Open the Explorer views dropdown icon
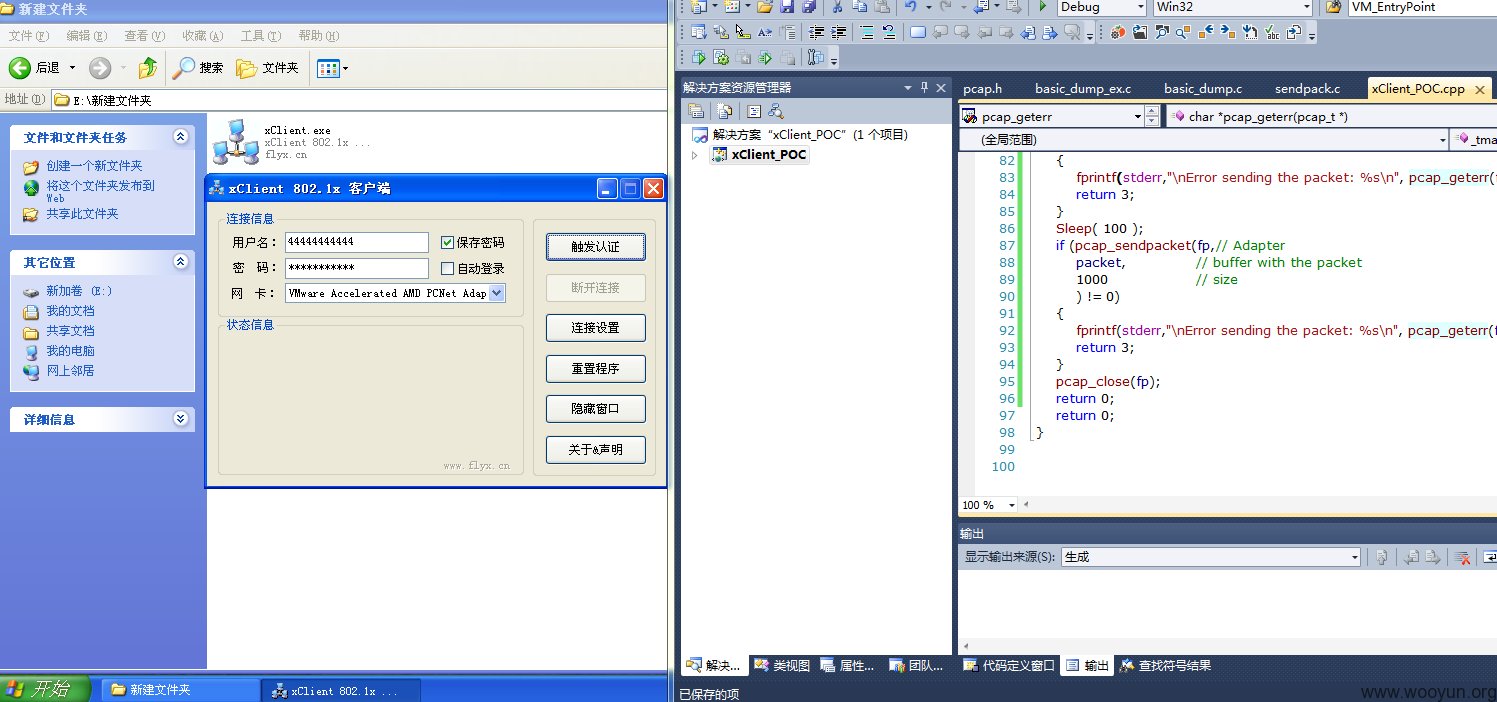1497x702 pixels. 332,68
